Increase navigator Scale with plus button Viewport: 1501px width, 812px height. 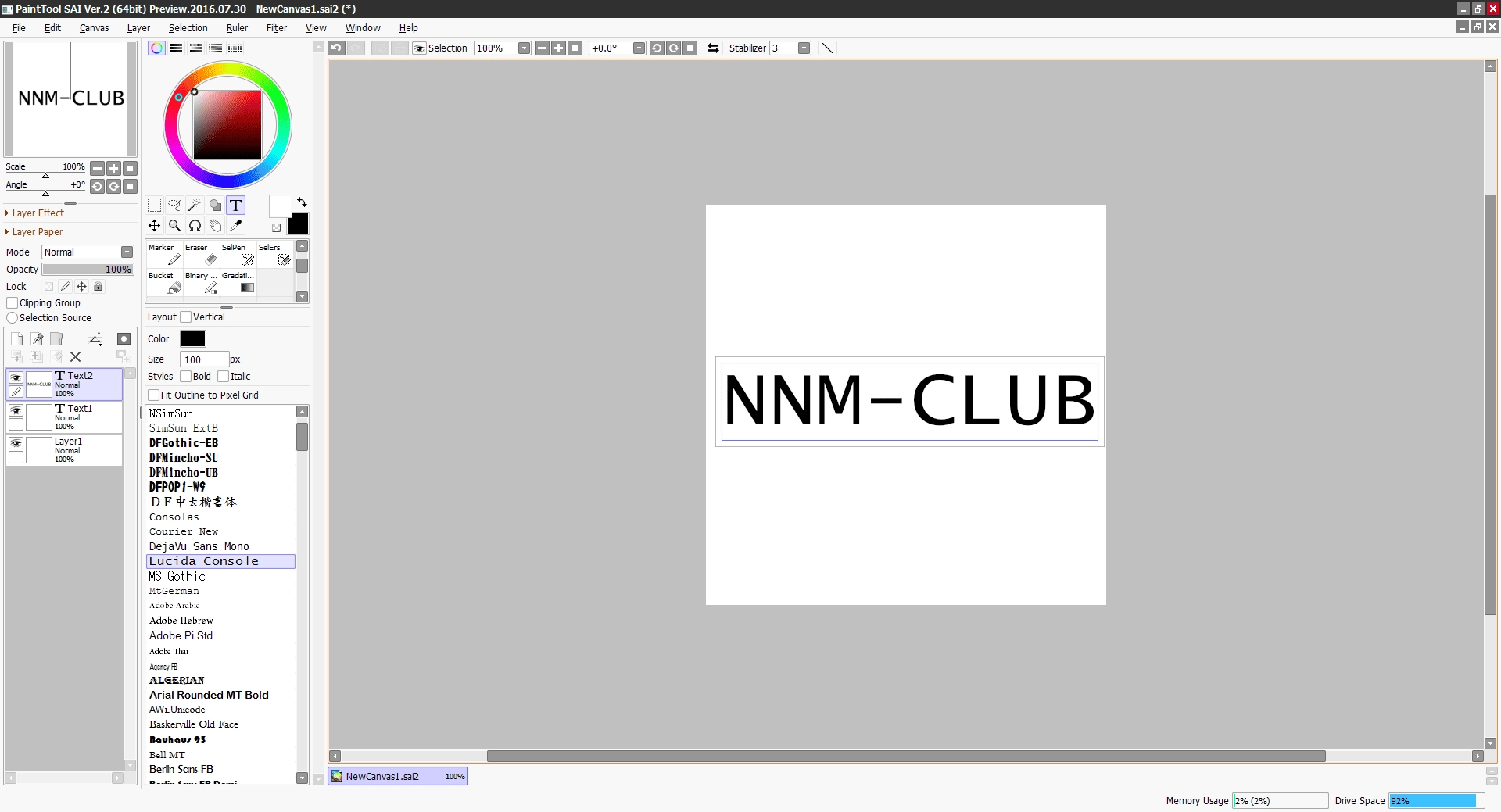click(x=114, y=168)
